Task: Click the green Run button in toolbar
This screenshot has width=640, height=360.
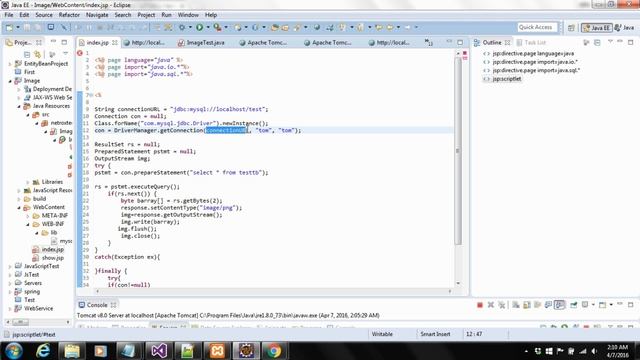Action: point(200,27)
